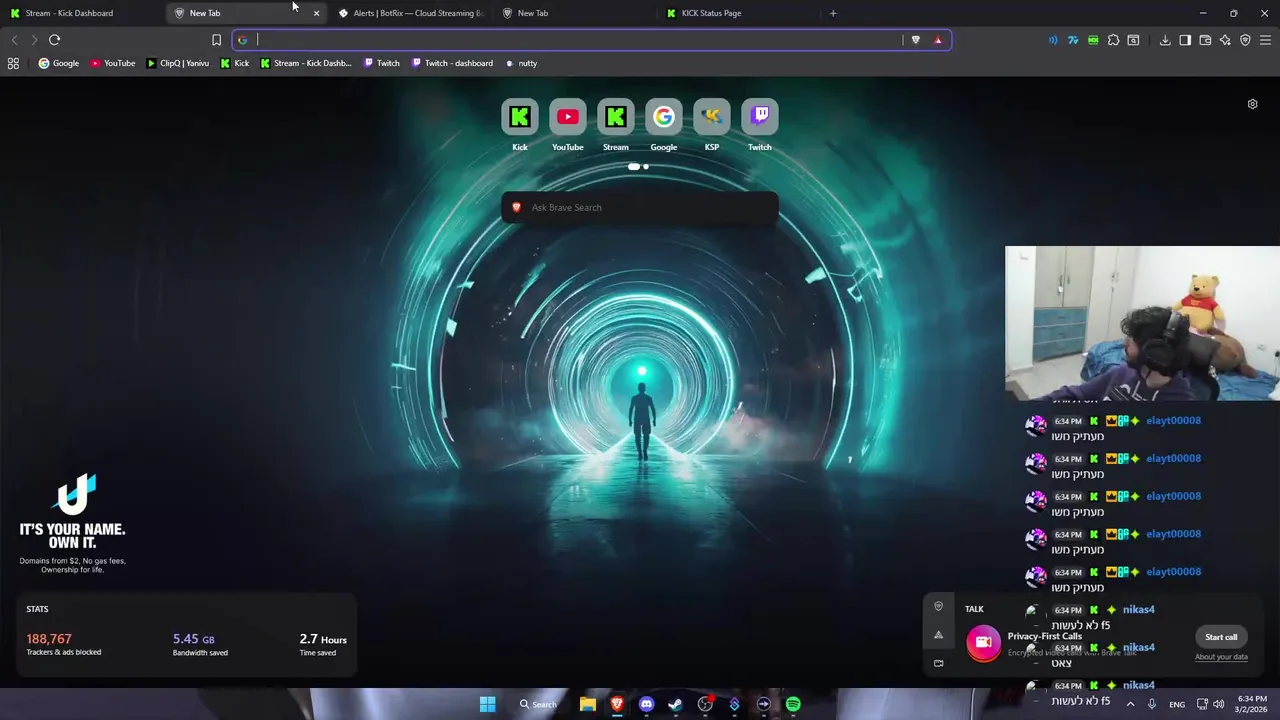Viewport: 1280px width, 720px height.
Task: Open File Explorer from the taskbar
Action: coord(588,704)
